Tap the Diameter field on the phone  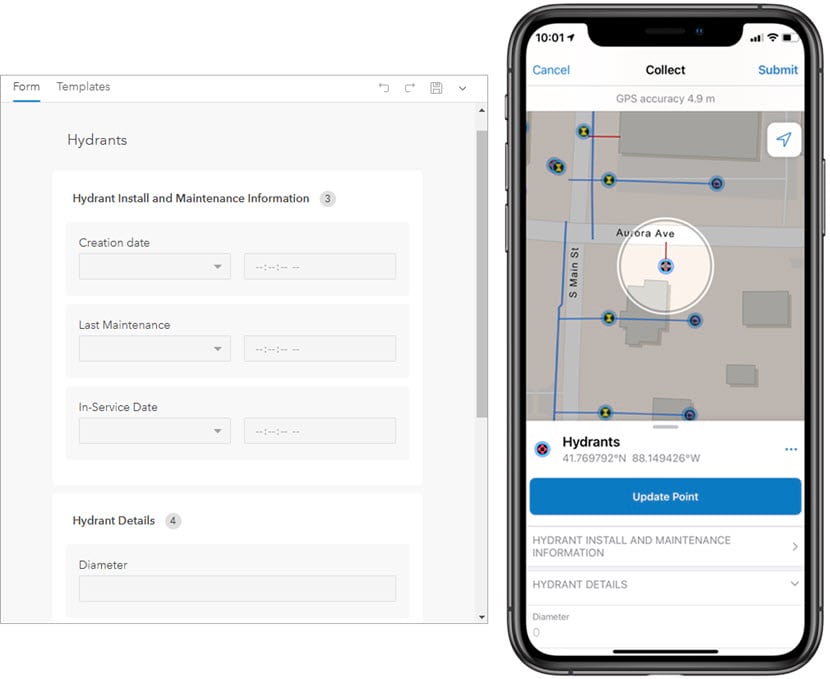[665, 627]
